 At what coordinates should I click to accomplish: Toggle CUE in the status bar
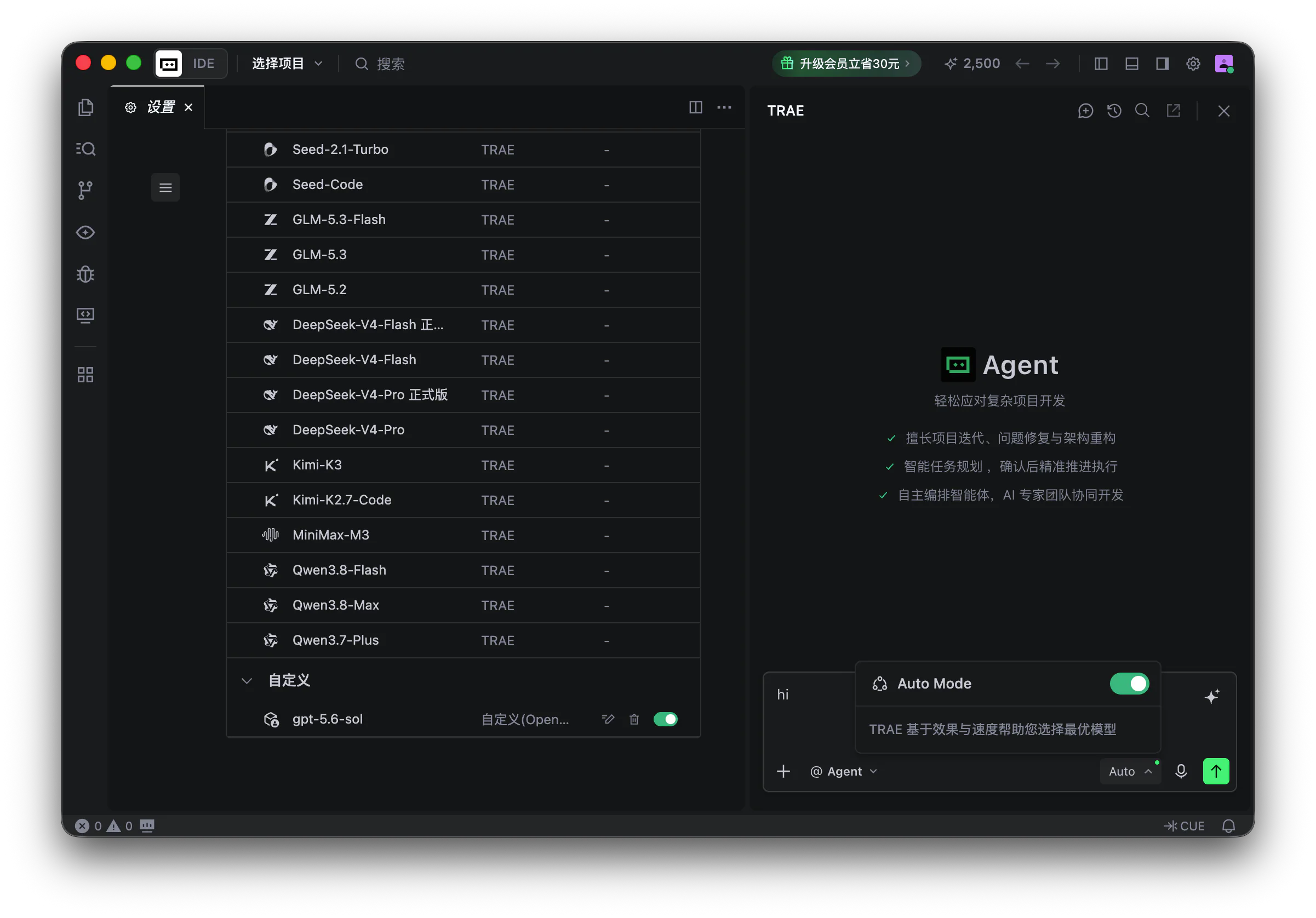point(1183,826)
